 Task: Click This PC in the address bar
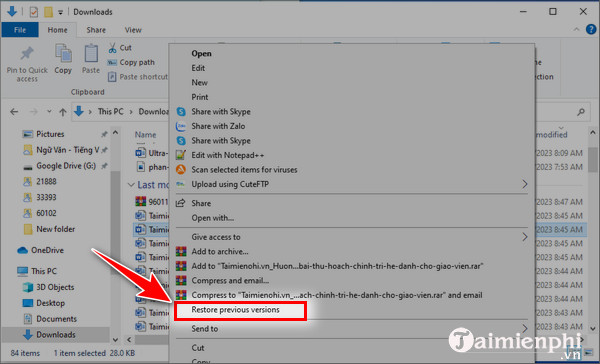coord(111,111)
